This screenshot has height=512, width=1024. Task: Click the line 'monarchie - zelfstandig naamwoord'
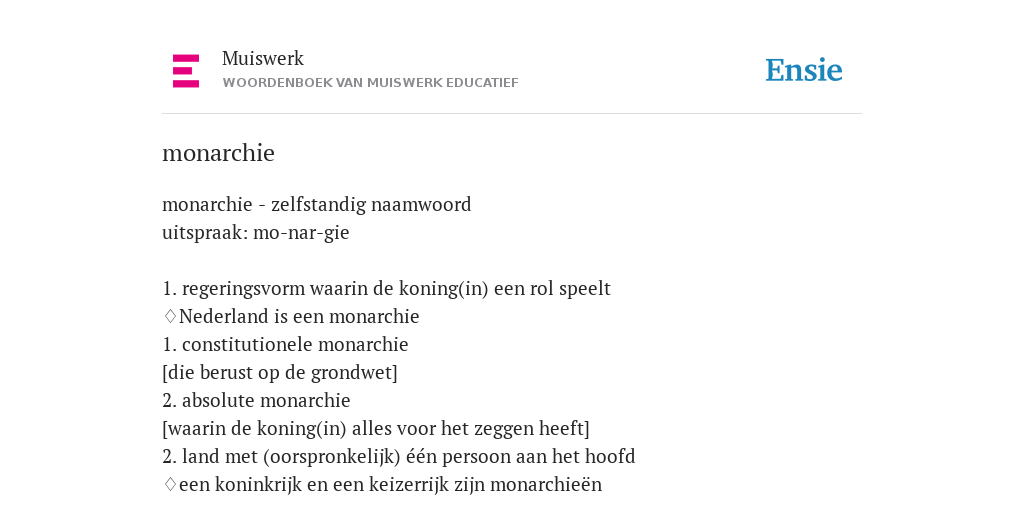tap(317, 204)
